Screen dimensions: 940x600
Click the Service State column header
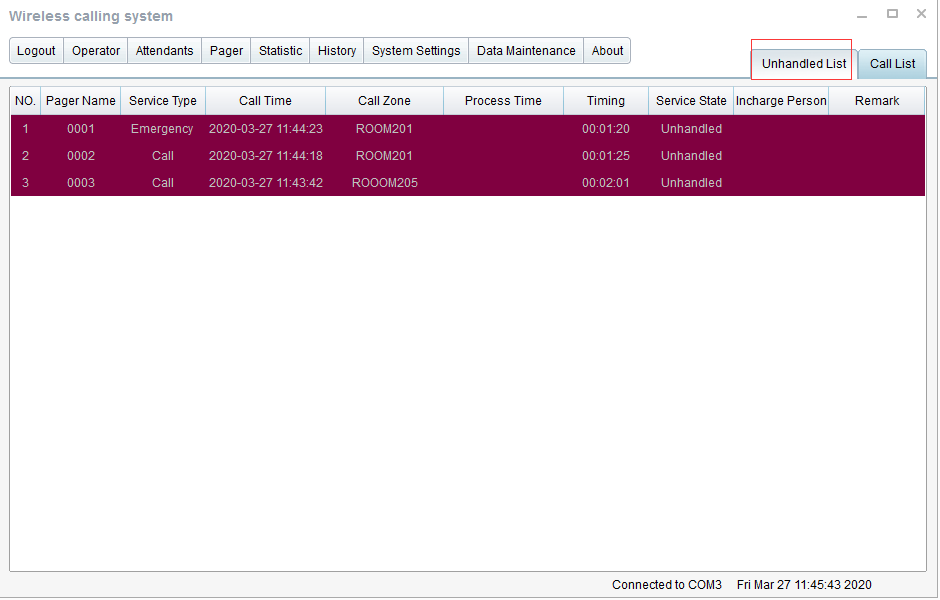click(x=691, y=101)
